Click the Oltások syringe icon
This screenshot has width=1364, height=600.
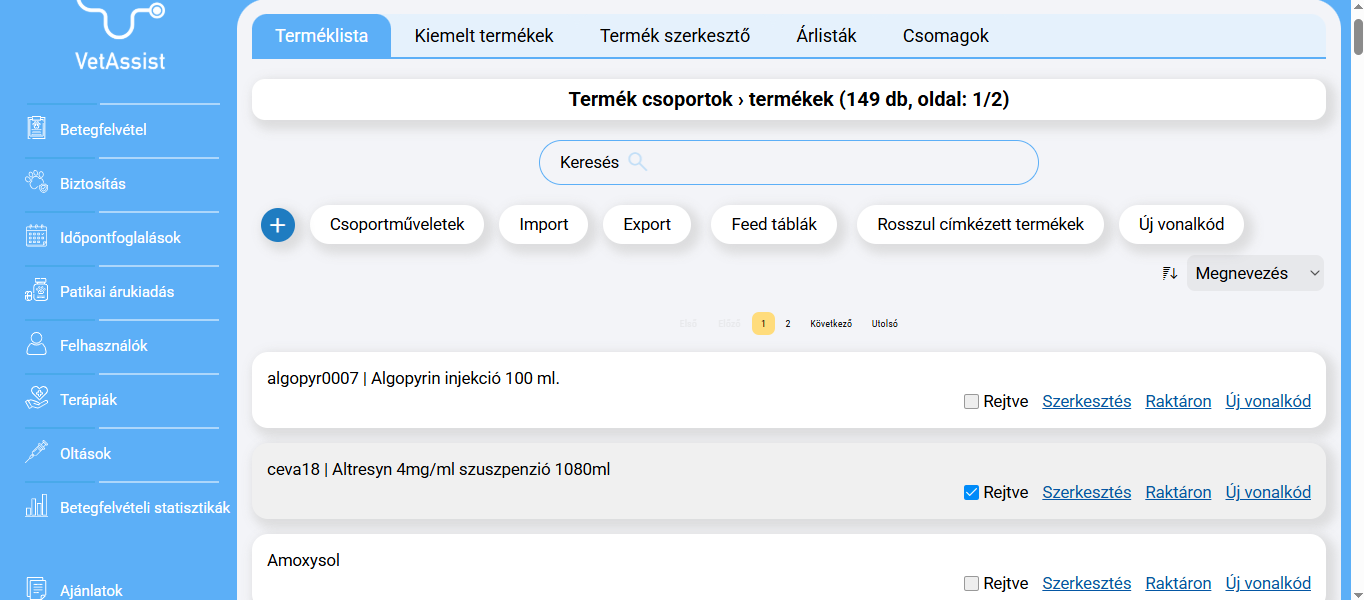click(x=37, y=453)
